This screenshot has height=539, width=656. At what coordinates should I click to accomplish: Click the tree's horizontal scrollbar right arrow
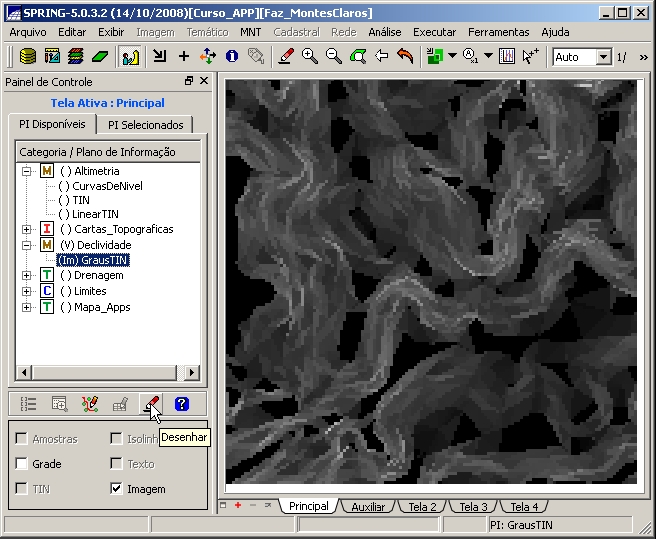(193, 372)
